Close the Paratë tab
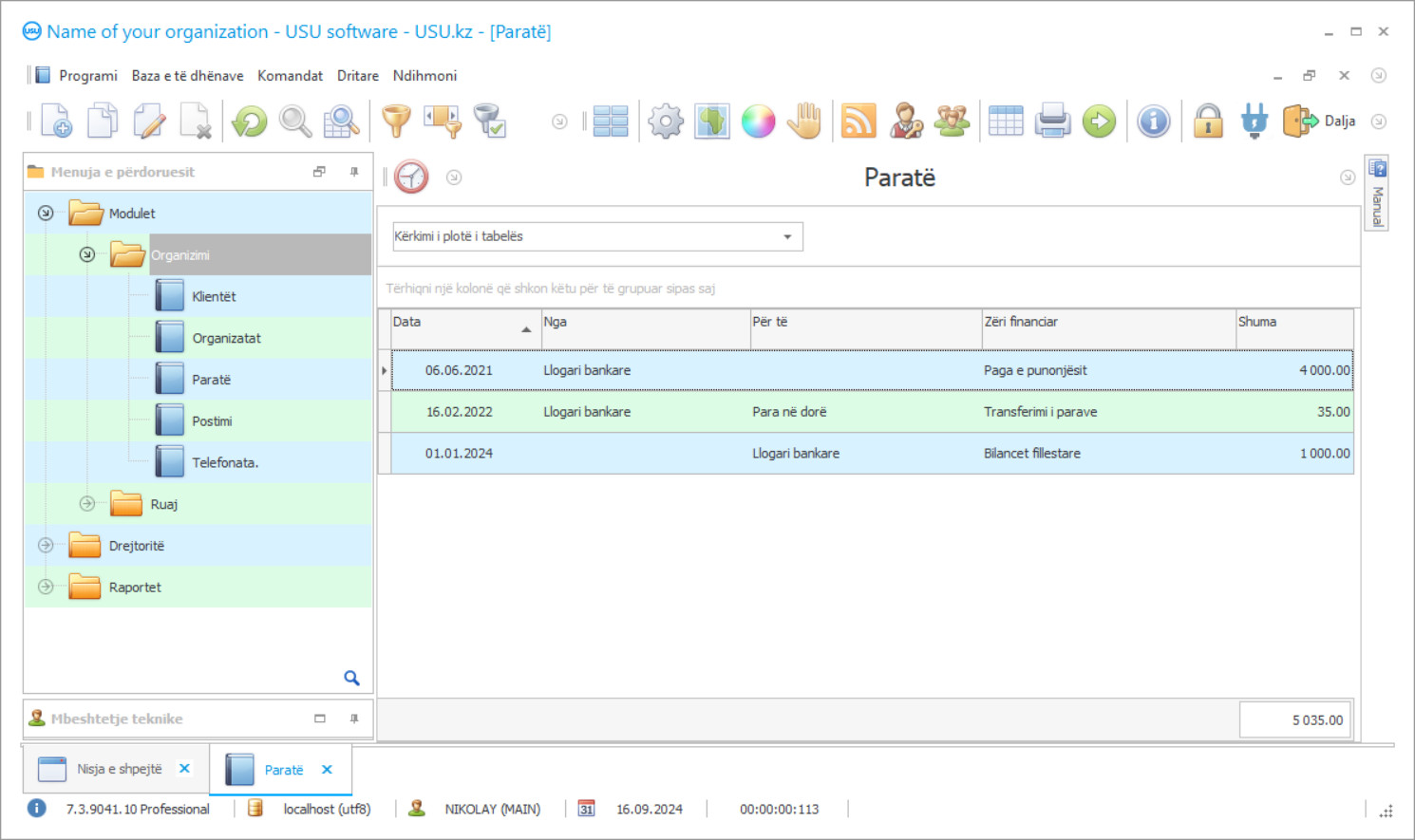Viewport: 1415px width, 840px height. point(327,770)
